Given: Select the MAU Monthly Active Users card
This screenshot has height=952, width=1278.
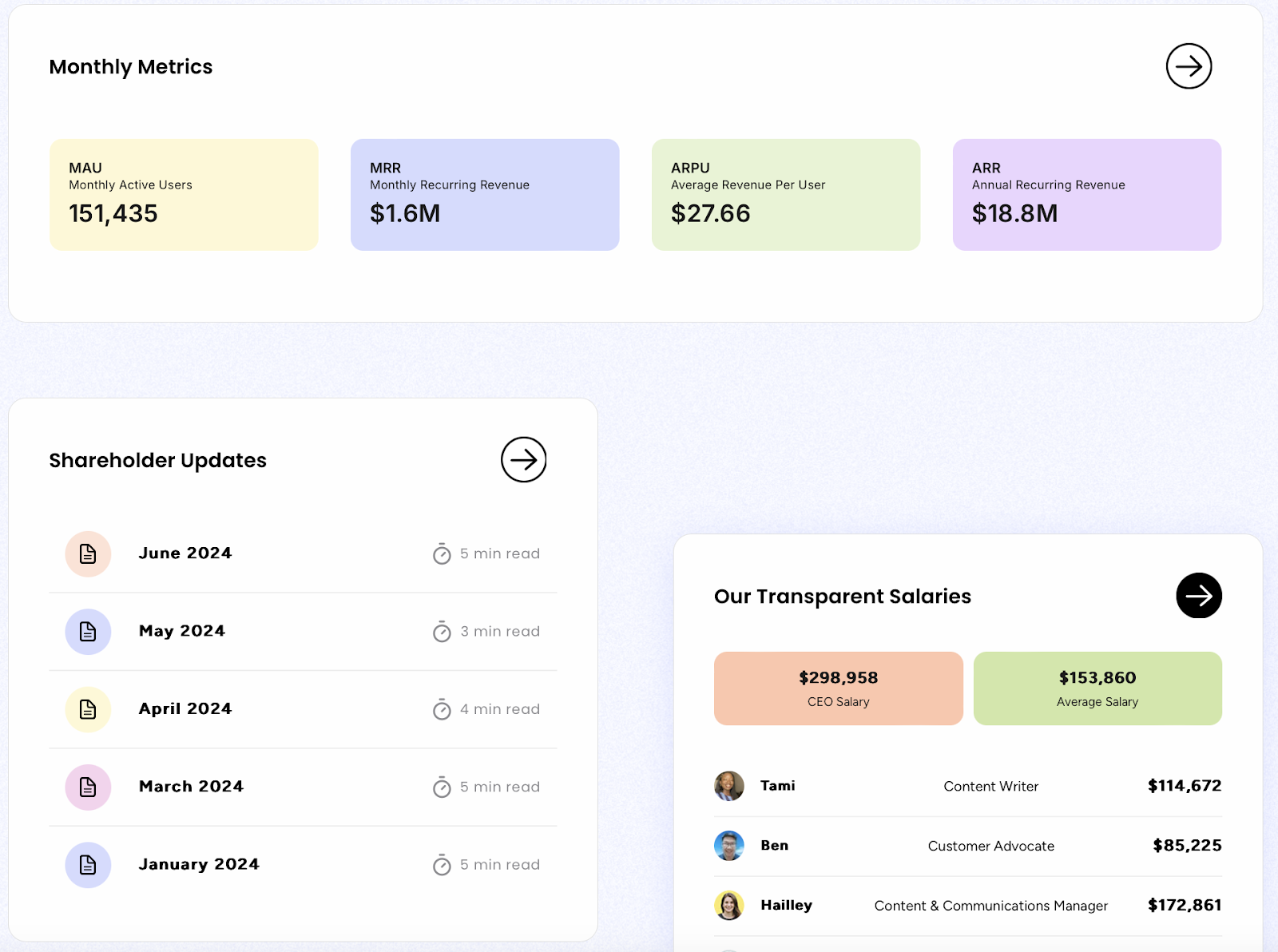Looking at the screenshot, I should [x=184, y=195].
